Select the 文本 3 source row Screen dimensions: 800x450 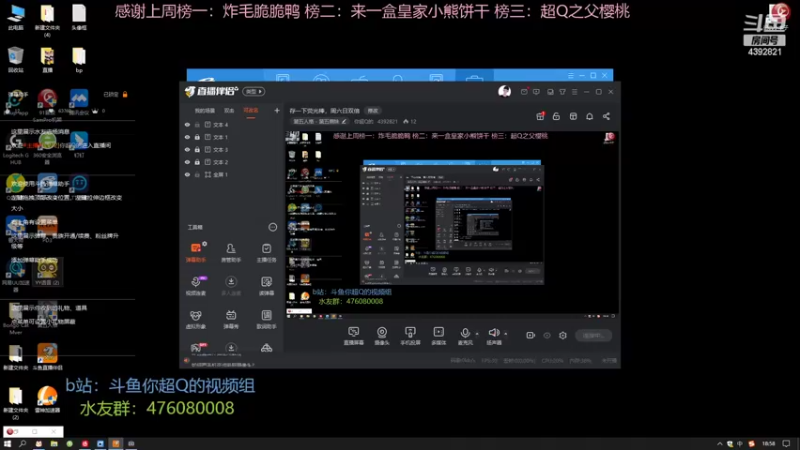tap(232, 149)
